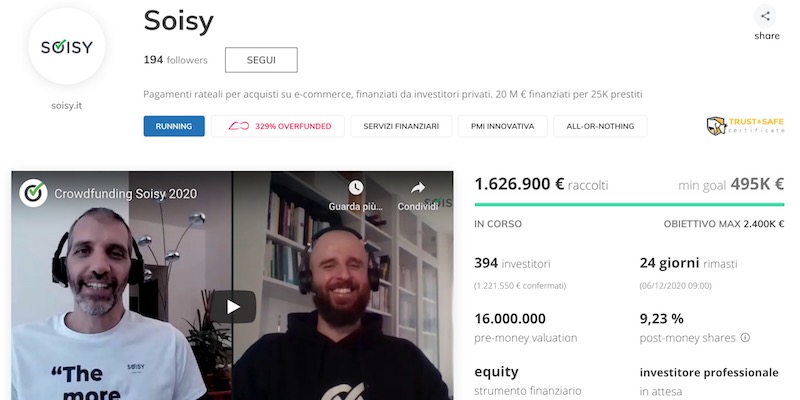The height and width of the screenshot is (400, 800).
Task: Click the 1.626.900 € raccolti amount
Action: (x=541, y=184)
